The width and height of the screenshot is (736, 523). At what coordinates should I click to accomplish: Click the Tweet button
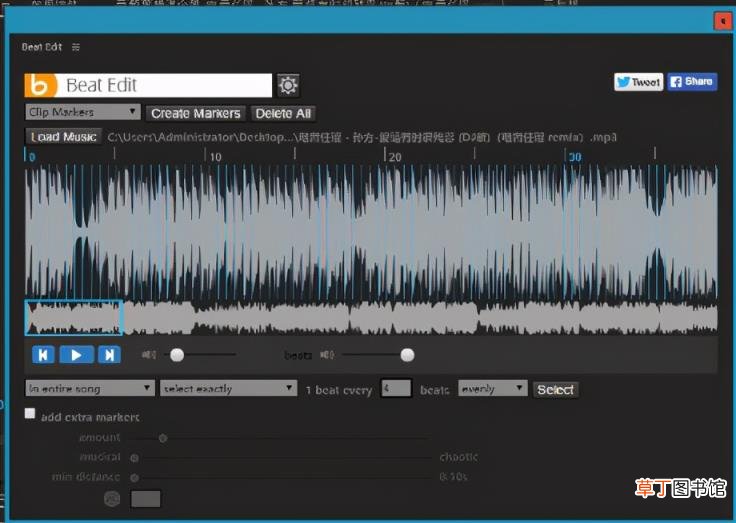(639, 82)
